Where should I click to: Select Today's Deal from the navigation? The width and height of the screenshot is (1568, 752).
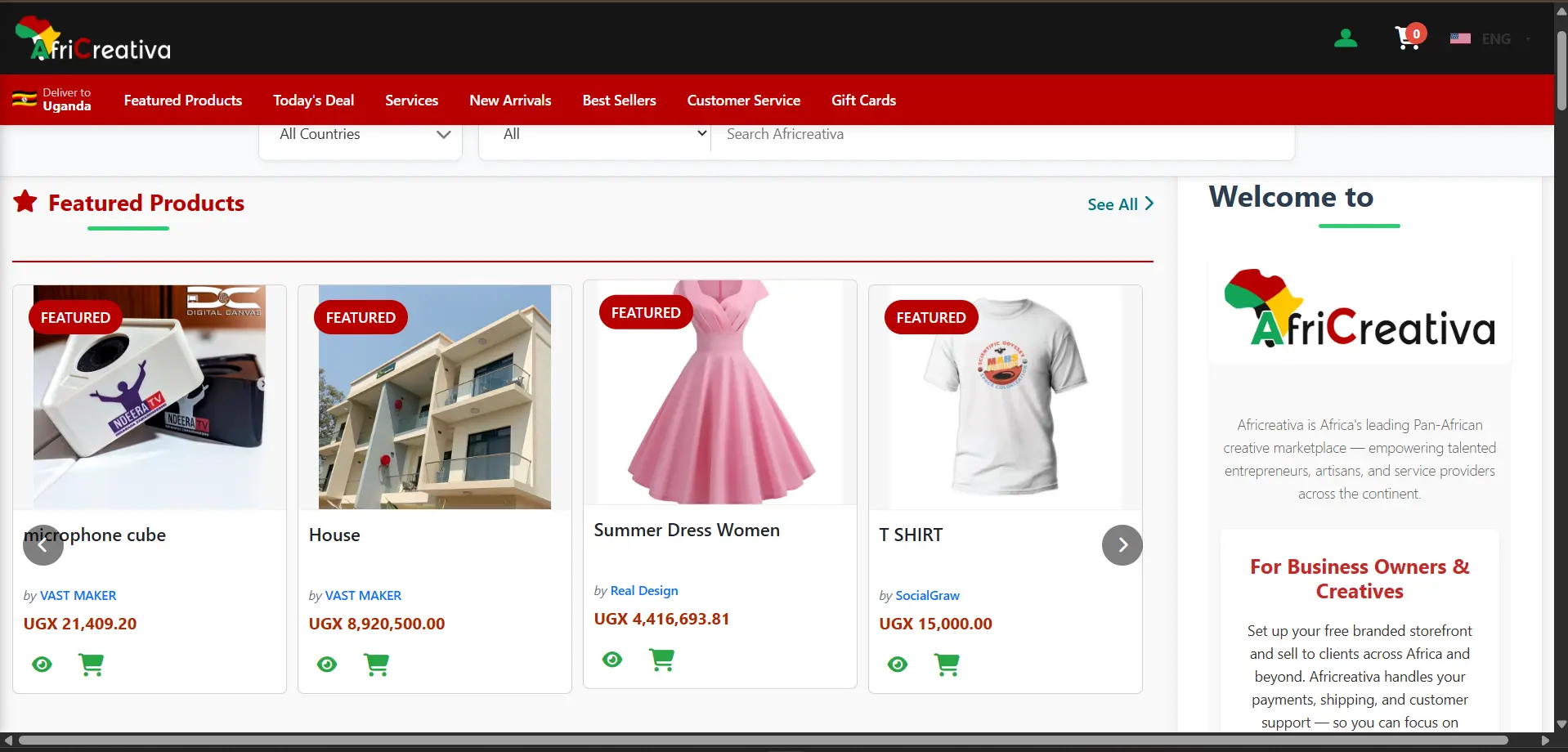click(313, 100)
